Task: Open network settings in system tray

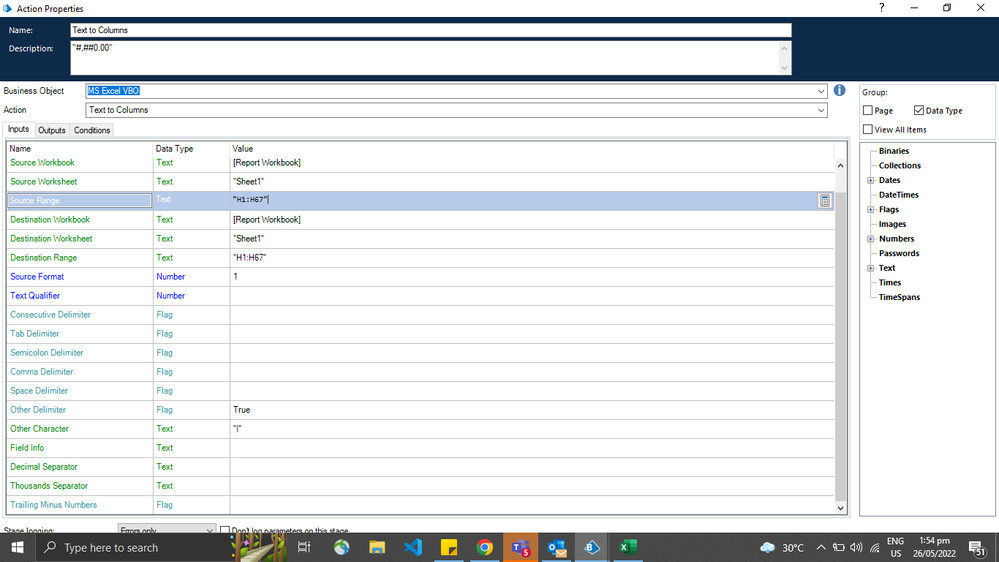Action: 875,548
